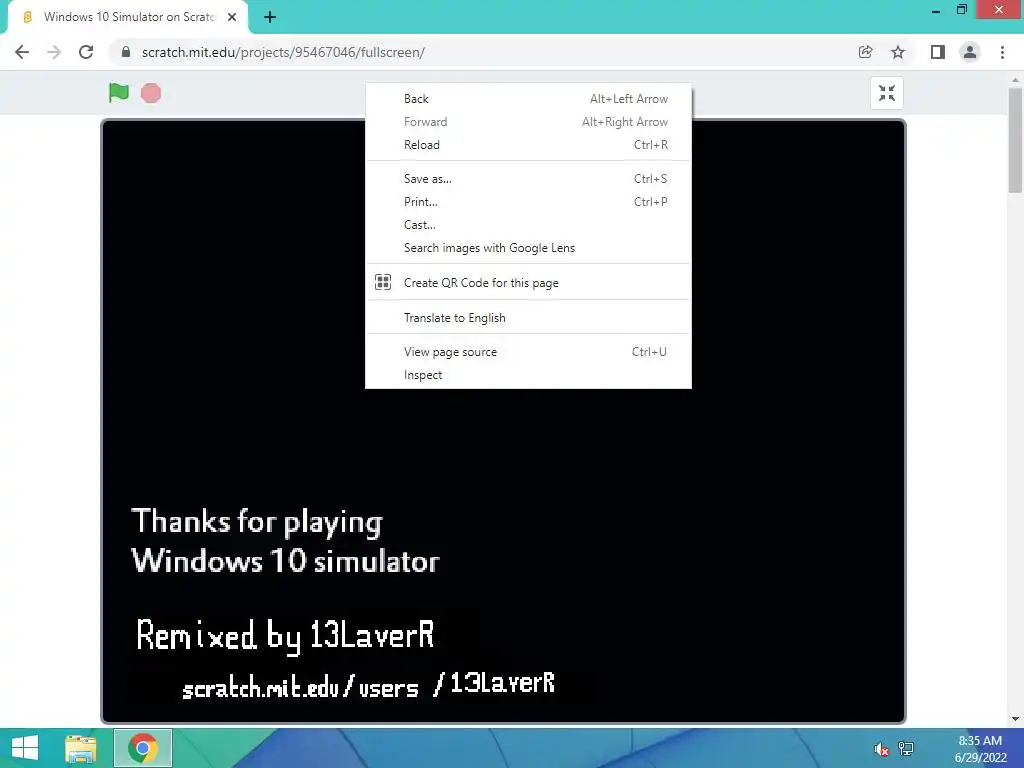Go back using the browser back arrow
Screen dimensions: 1024x768
[x=22, y=52]
